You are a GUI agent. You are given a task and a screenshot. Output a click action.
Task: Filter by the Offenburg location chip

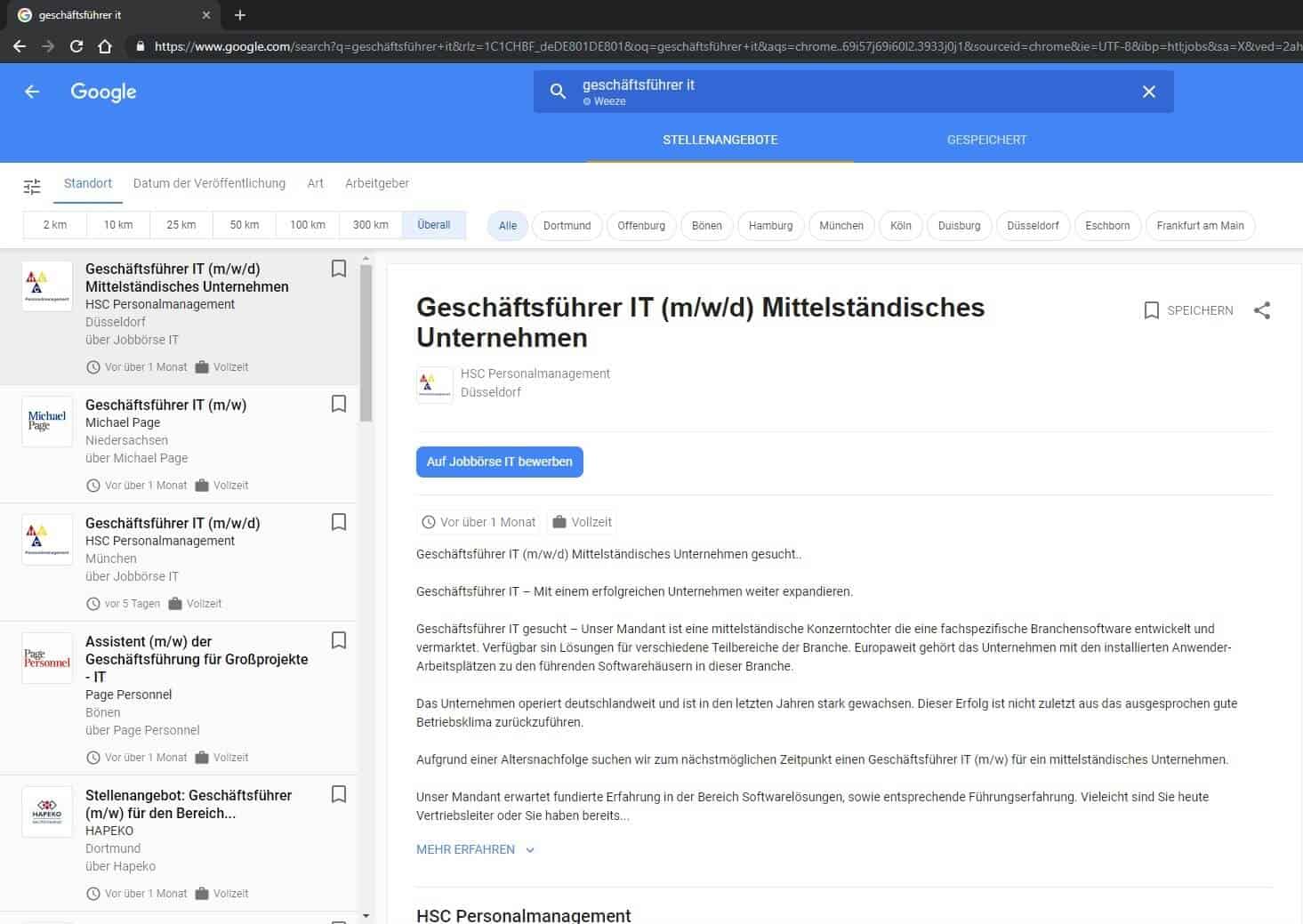point(641,226)
